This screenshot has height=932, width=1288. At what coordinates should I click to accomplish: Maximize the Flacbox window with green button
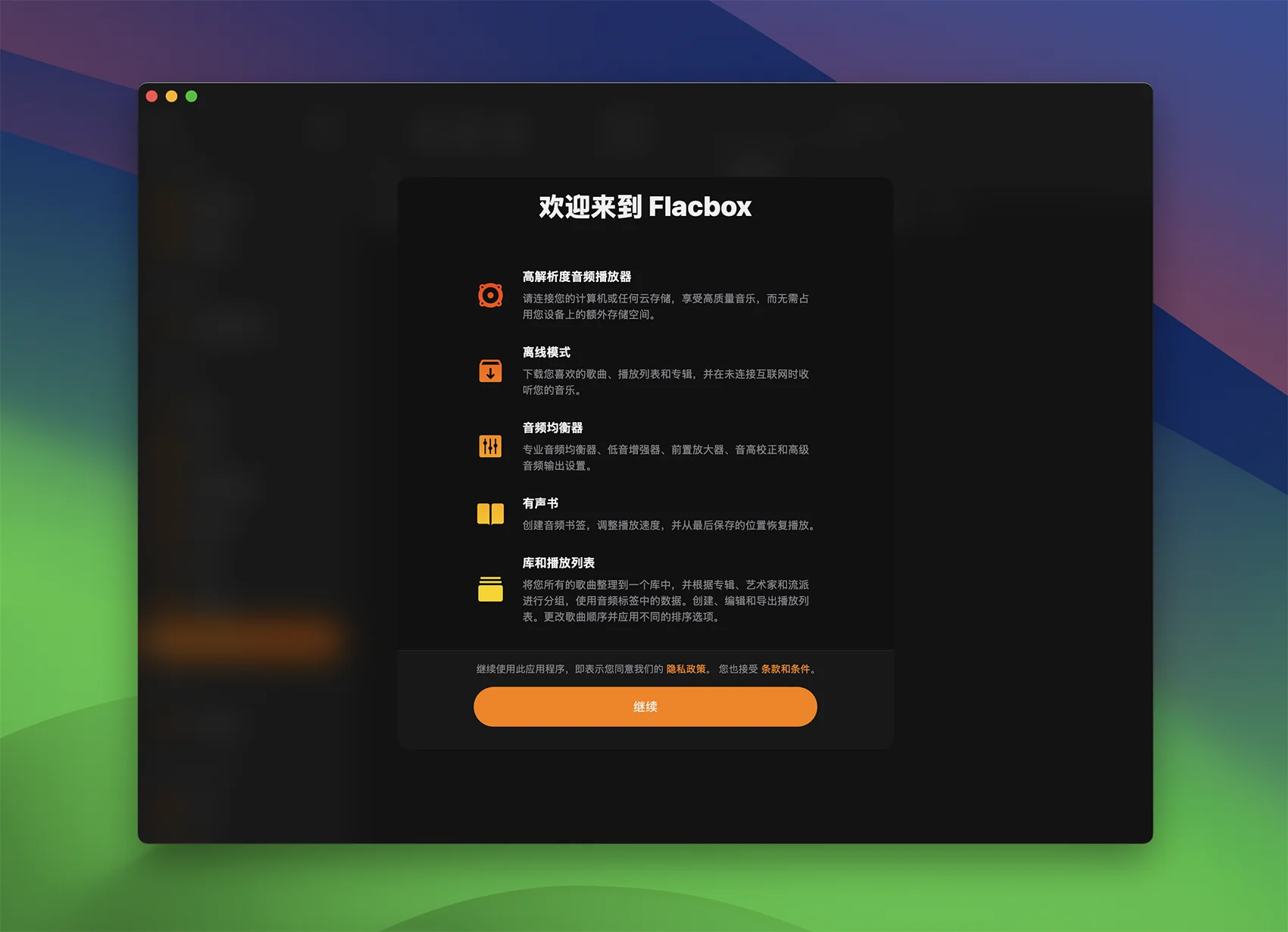[192, 96]
